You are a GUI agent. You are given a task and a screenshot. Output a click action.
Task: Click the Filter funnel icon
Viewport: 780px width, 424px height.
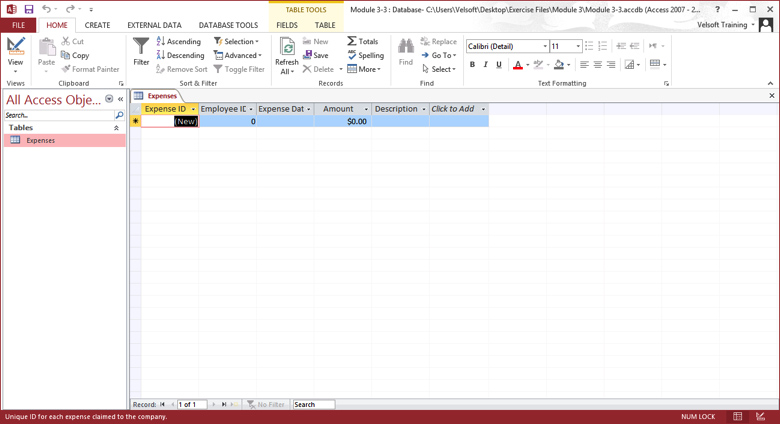click(141, 48)
